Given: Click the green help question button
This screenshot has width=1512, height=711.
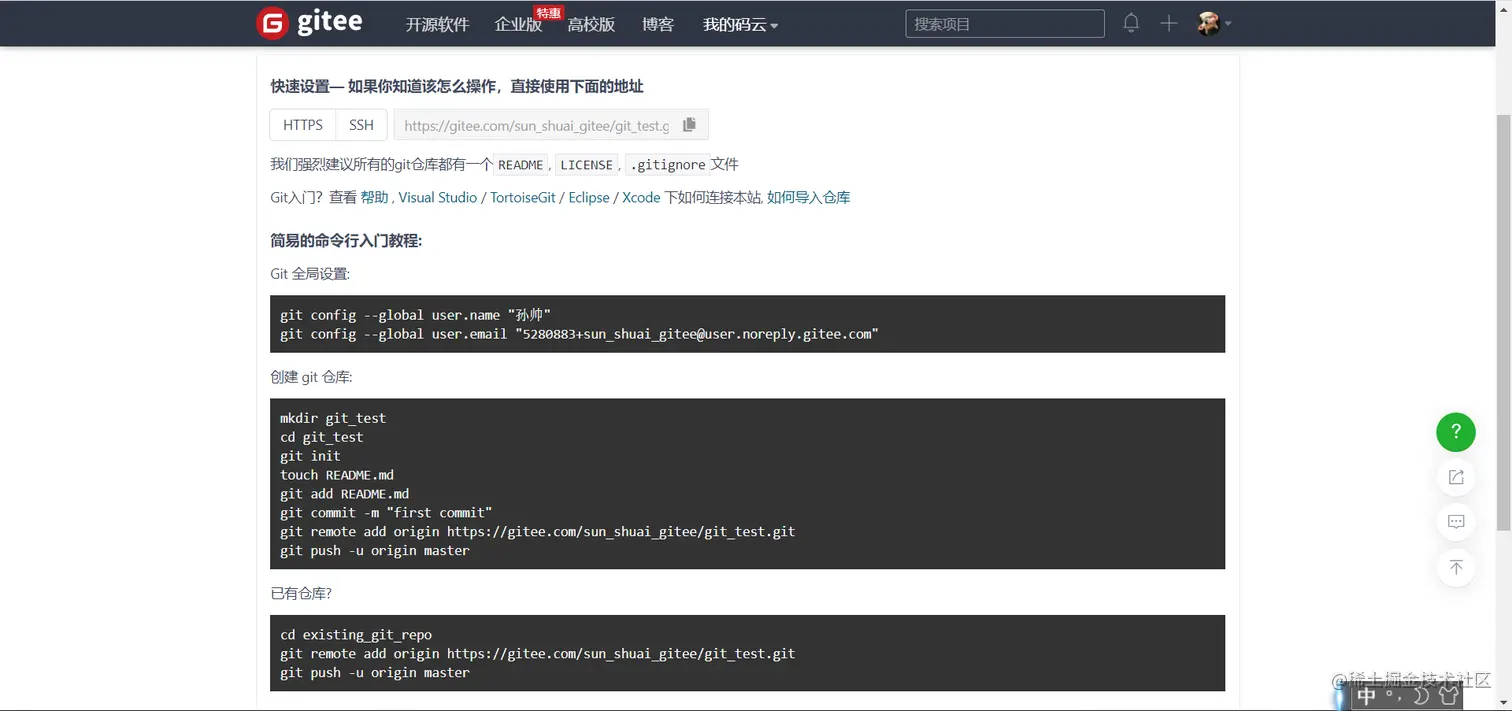Looking at the screenshot, I should [1456, 432].
